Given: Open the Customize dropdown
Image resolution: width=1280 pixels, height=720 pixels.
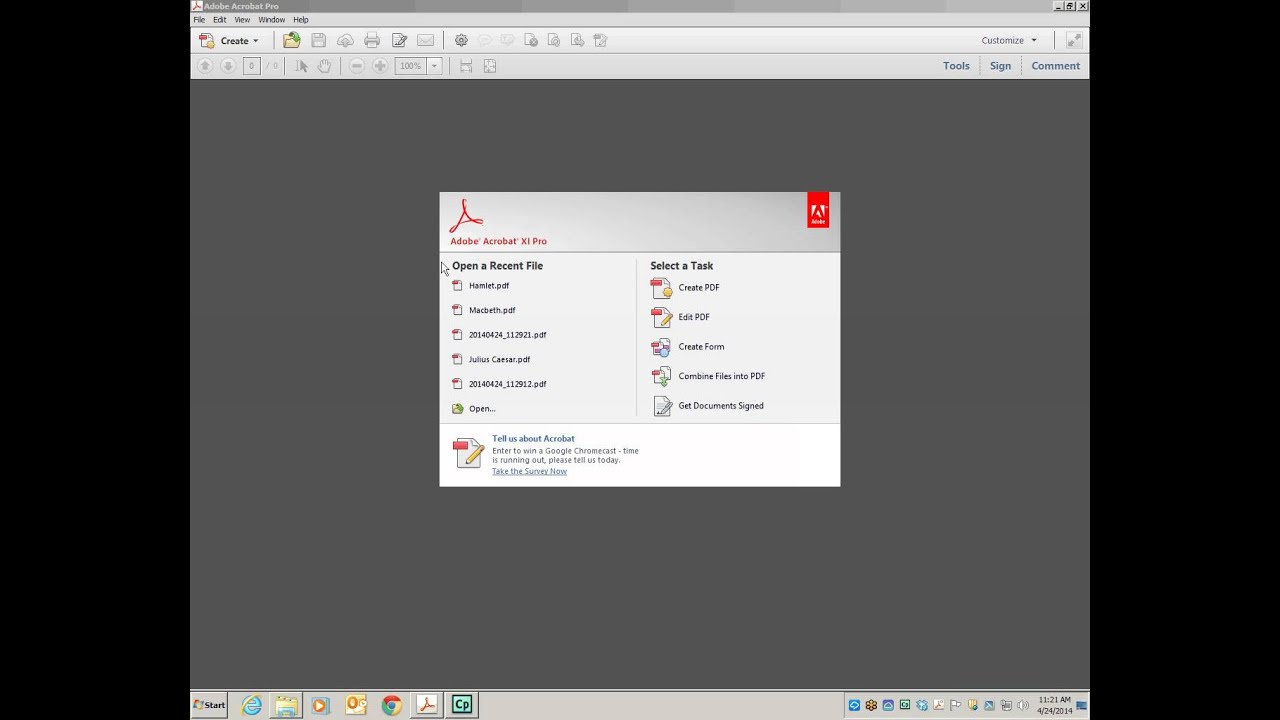Looking at the screenshot, I should point(1009,40).
